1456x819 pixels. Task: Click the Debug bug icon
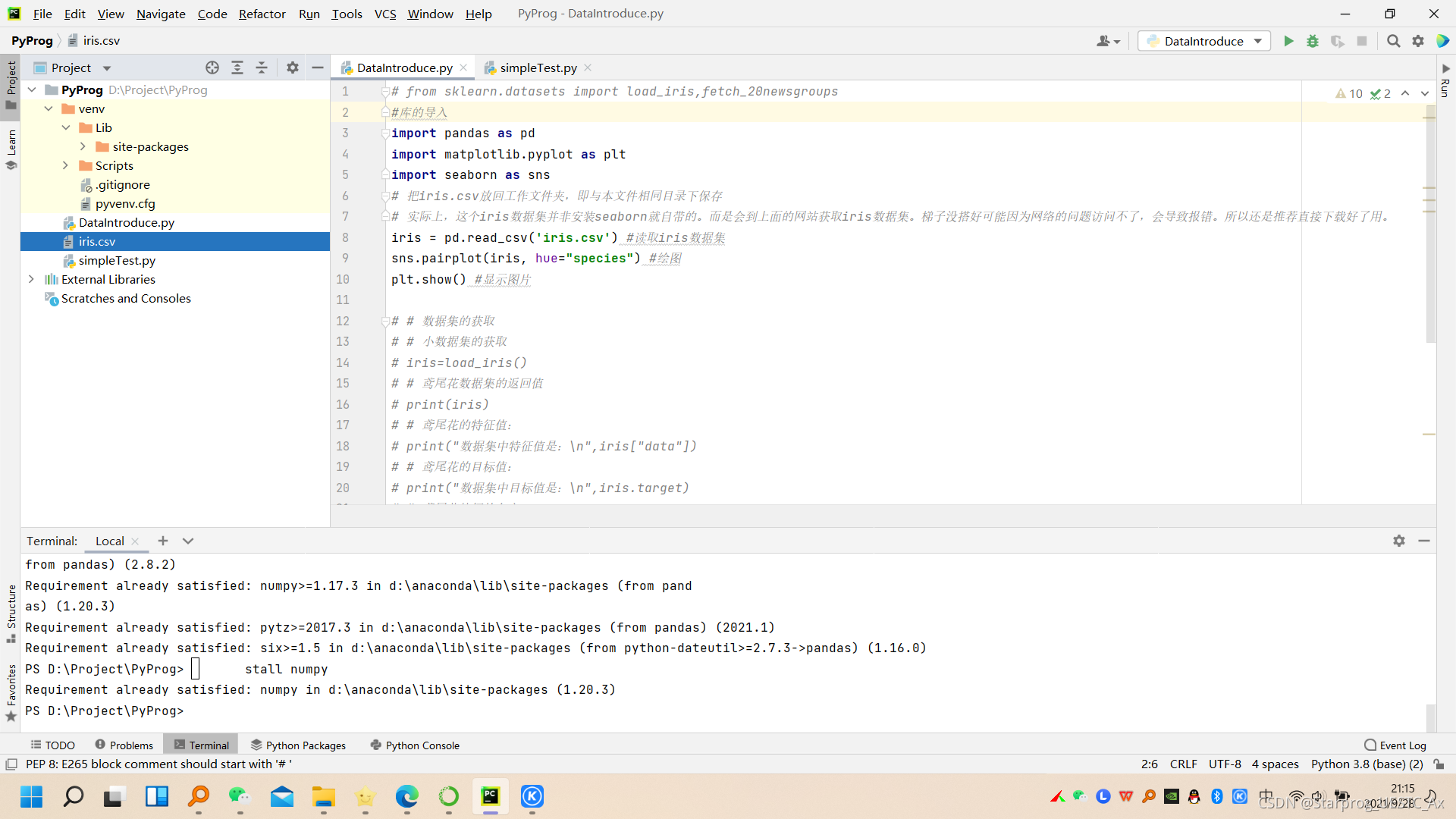1313,41
